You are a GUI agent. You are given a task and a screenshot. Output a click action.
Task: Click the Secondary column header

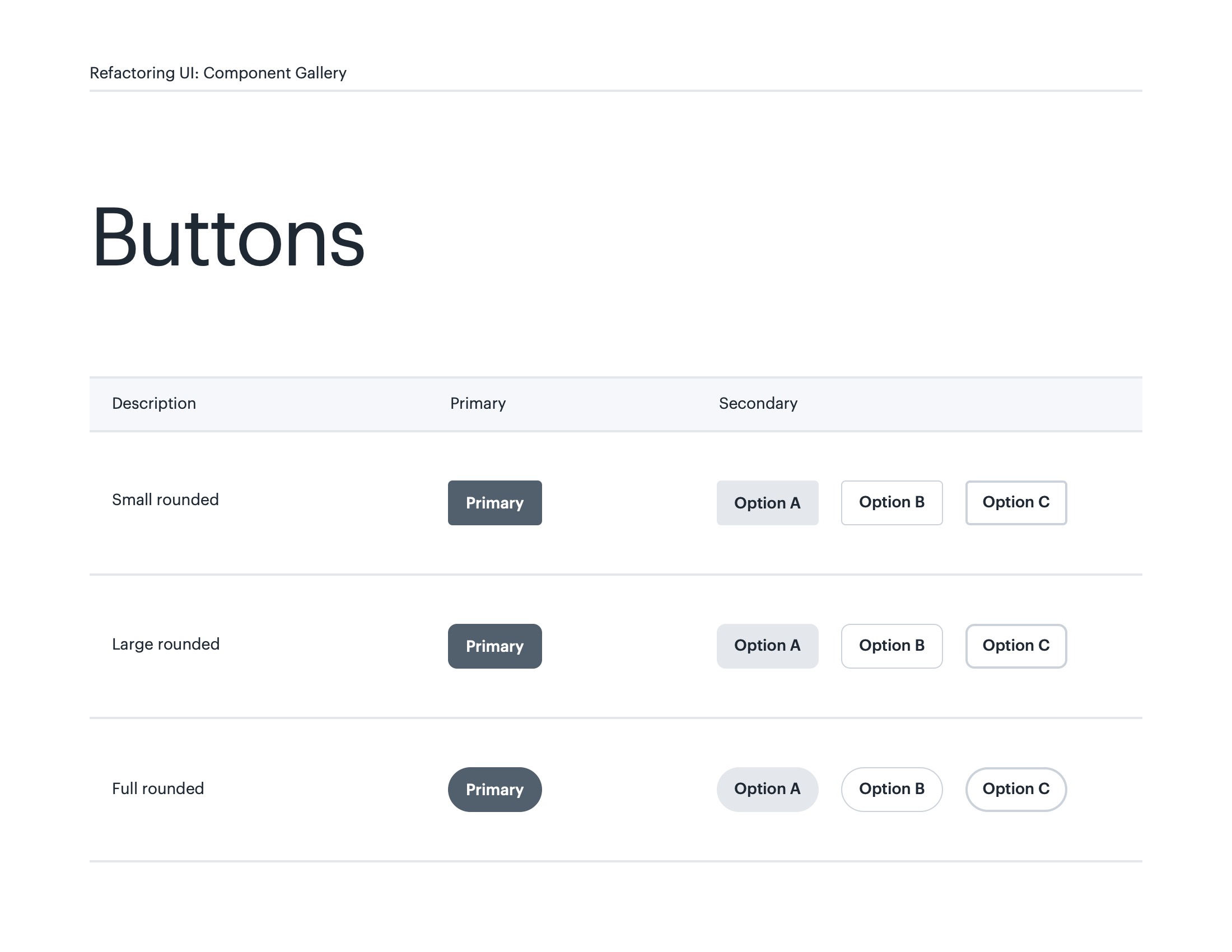pyautogui.click(x=758, y=403)
